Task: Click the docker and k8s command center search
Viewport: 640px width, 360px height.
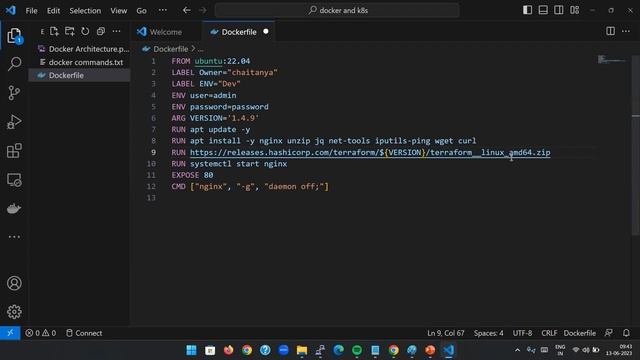Action: pos(337,10)
